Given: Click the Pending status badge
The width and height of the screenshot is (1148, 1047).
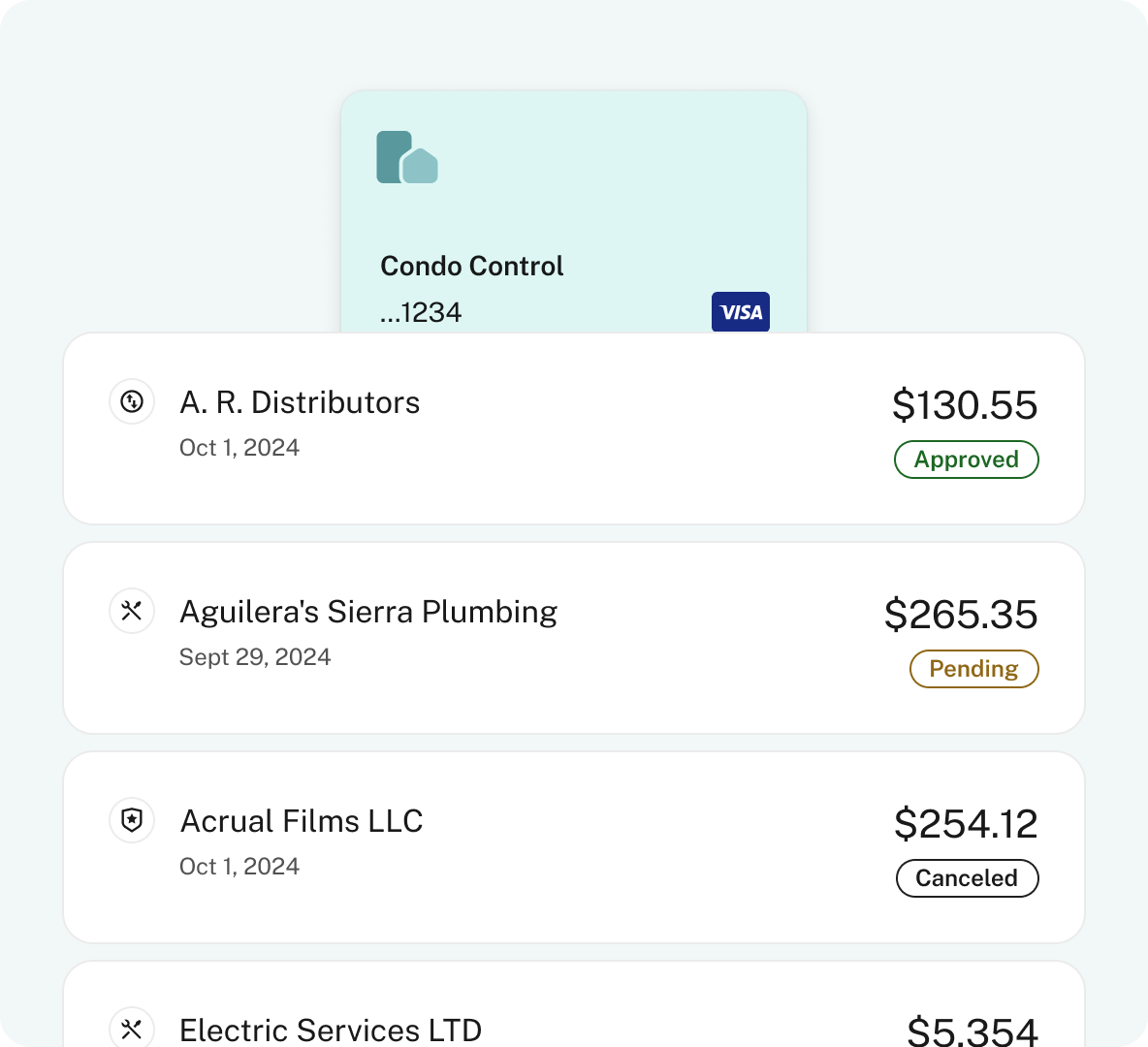Looking at the screenshot, I should tap(973, 669).
